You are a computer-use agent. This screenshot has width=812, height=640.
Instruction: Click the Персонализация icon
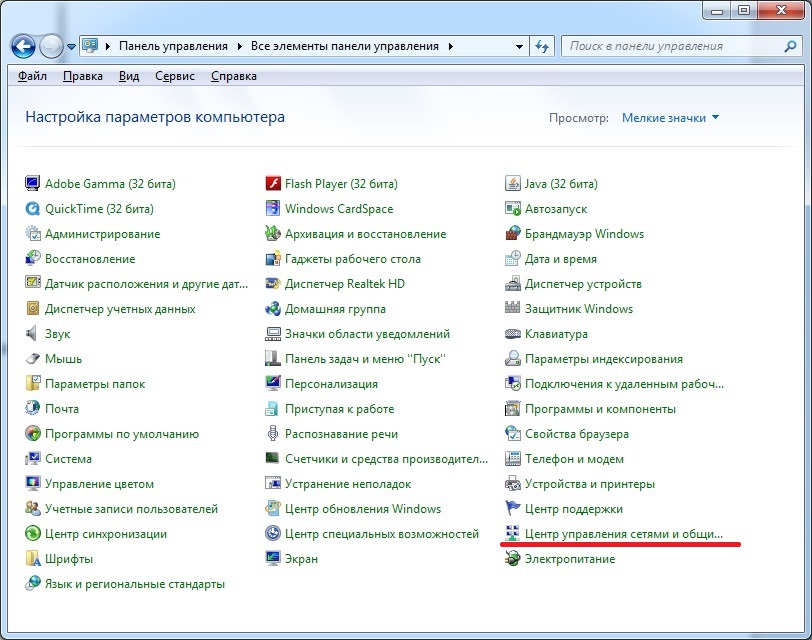(x=272, y=384)
